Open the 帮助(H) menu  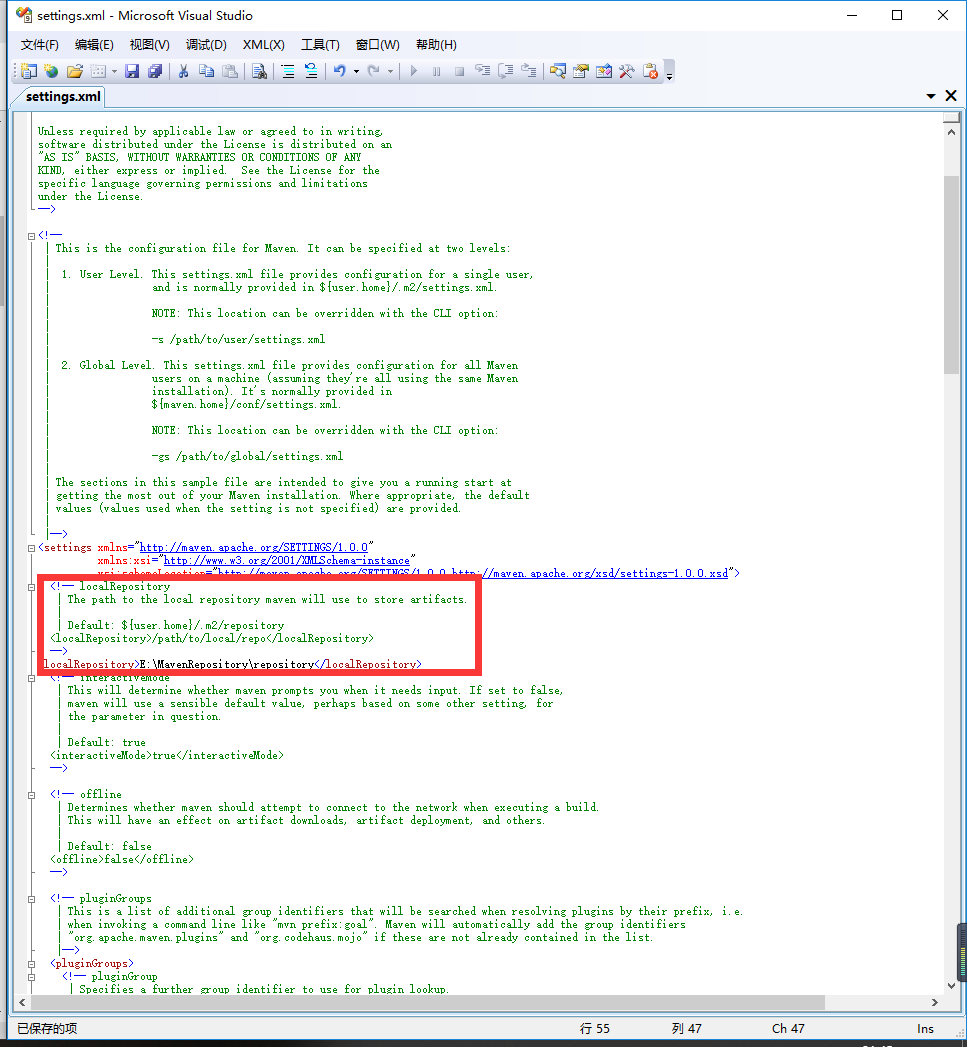pyautogui.click(x=436, y=45)
